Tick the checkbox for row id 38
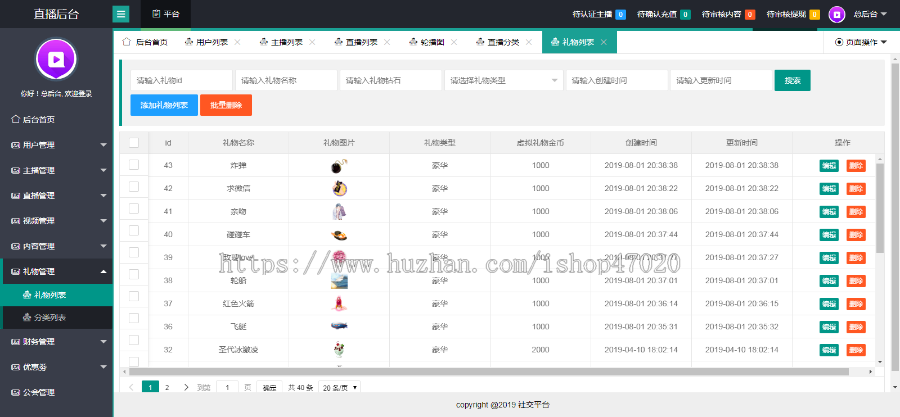The height and width of the screenshot is (417, 900). coord(134,274)
